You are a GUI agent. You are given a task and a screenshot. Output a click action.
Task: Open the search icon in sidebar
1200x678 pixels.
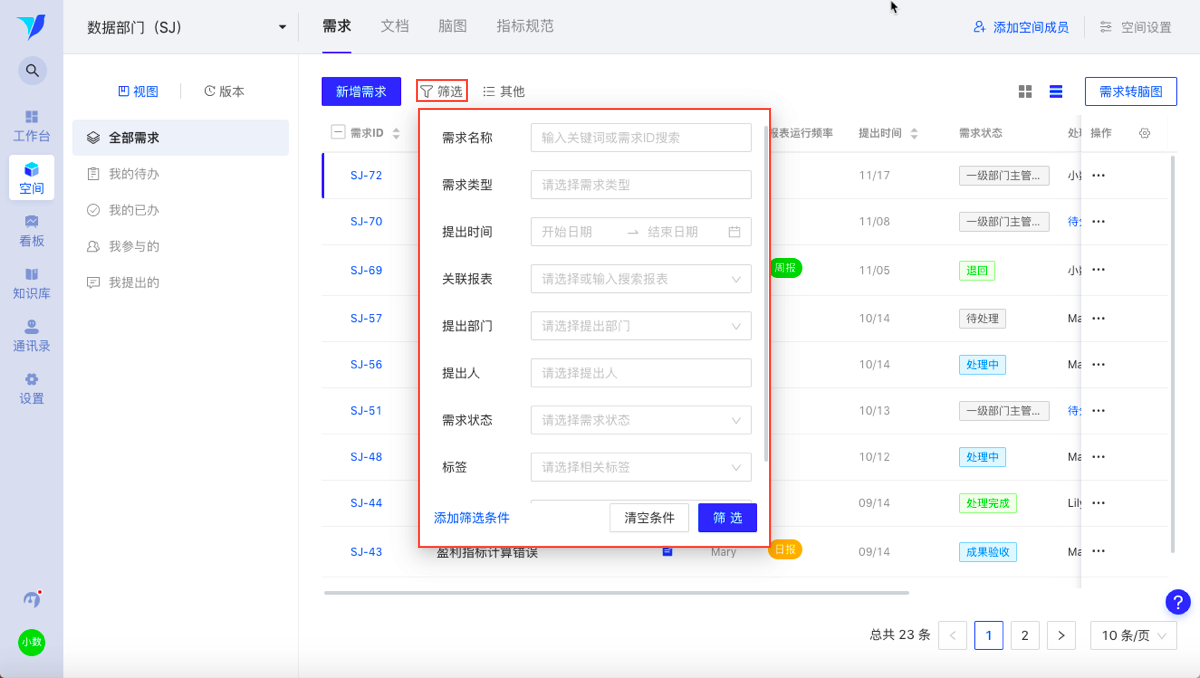click(32, 70)
